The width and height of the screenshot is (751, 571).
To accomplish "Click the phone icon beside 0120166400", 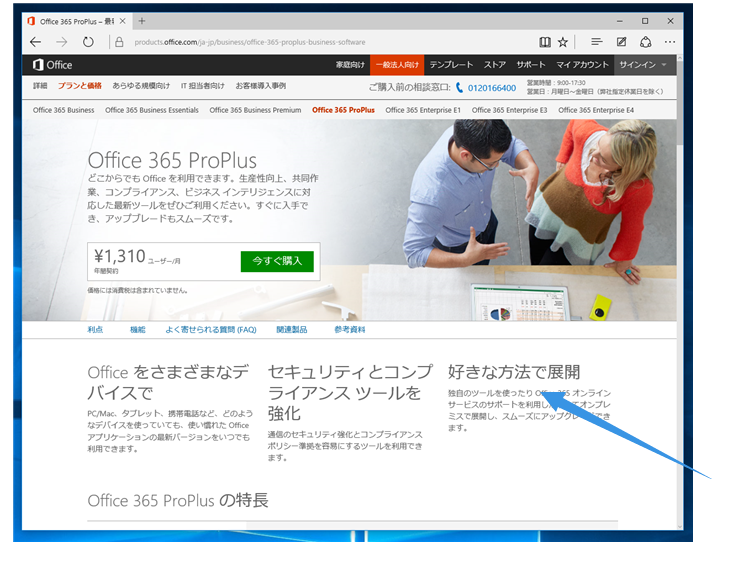I will tap(459, 88).
